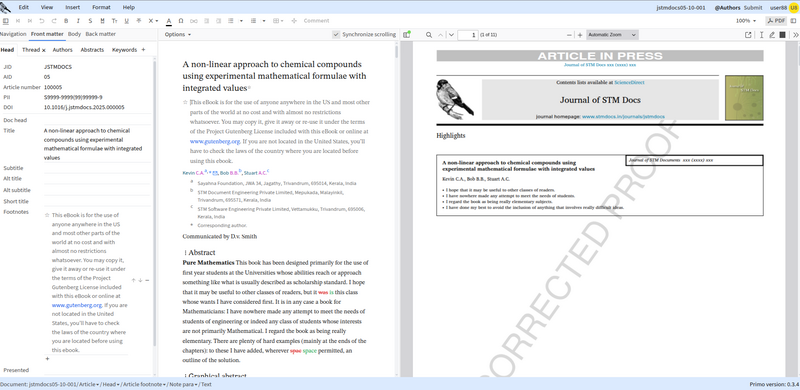Click the numbered list icon
Viewport: 800px width, 390px height.
click(x=254, y=21)
